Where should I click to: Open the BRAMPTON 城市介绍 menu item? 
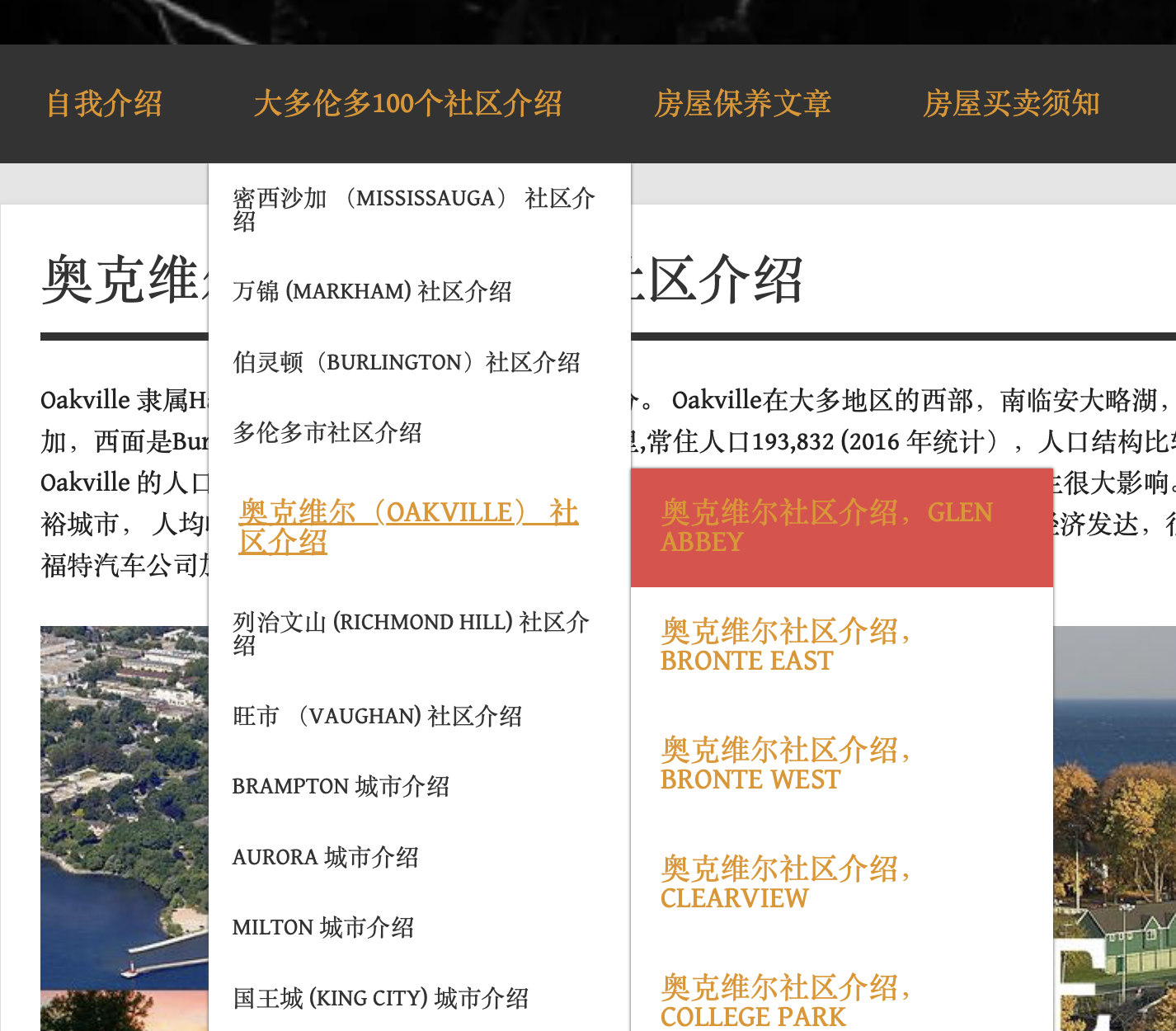tap(341, 786)
